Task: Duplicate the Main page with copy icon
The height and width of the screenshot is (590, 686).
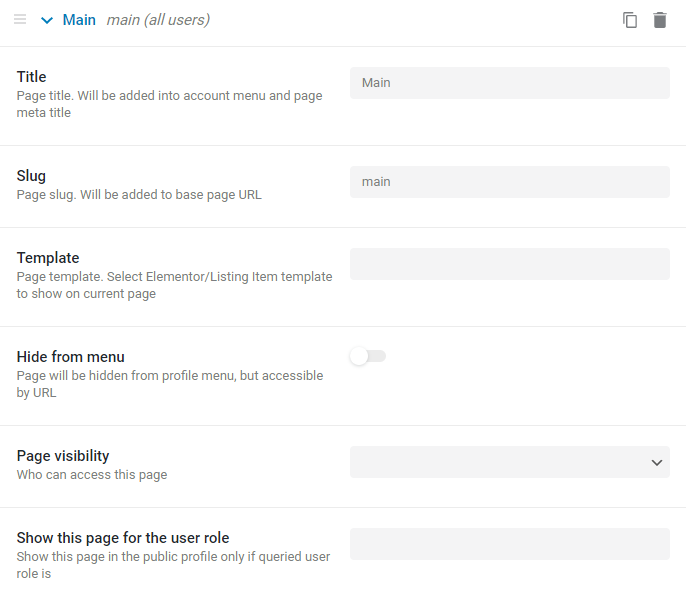Action: tap(630, 20)
